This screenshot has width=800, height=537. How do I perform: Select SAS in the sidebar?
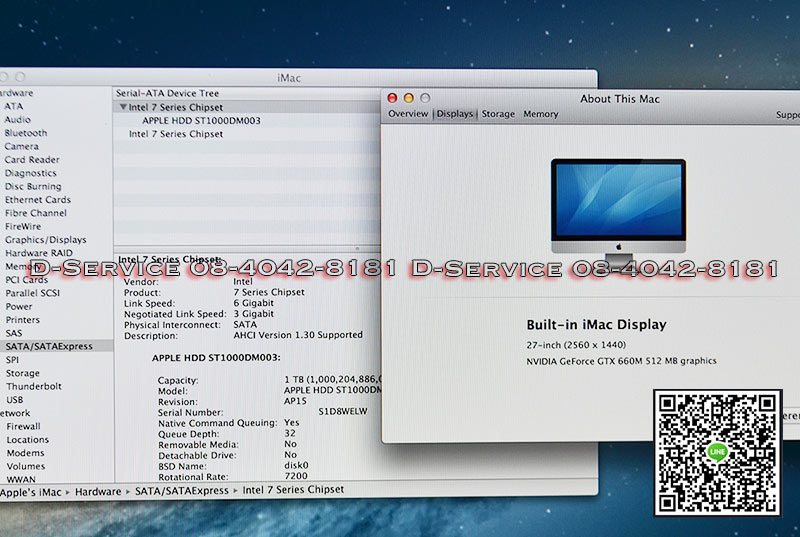[14, 333]
